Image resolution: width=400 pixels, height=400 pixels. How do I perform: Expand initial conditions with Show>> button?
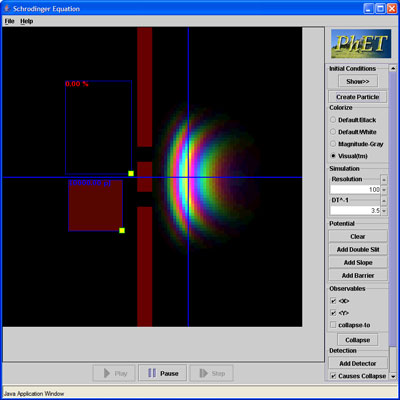pos(358,81)
